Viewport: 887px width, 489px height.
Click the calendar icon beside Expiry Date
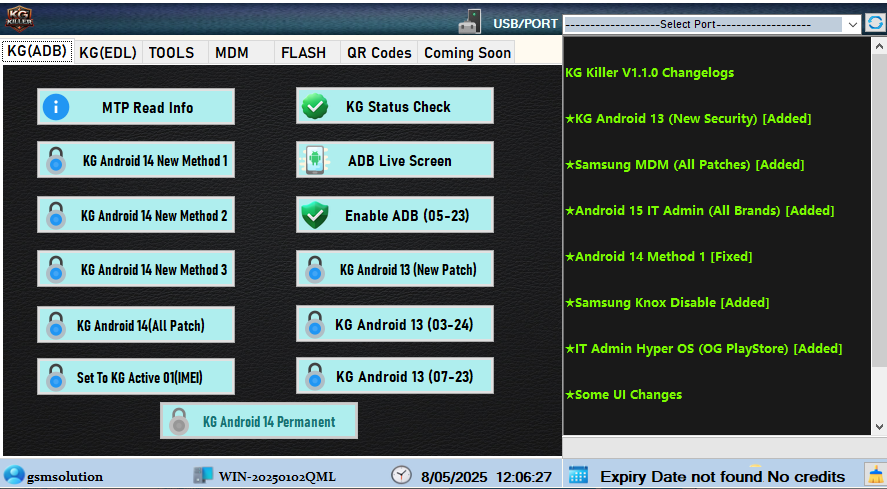click(x=578, y=475)
